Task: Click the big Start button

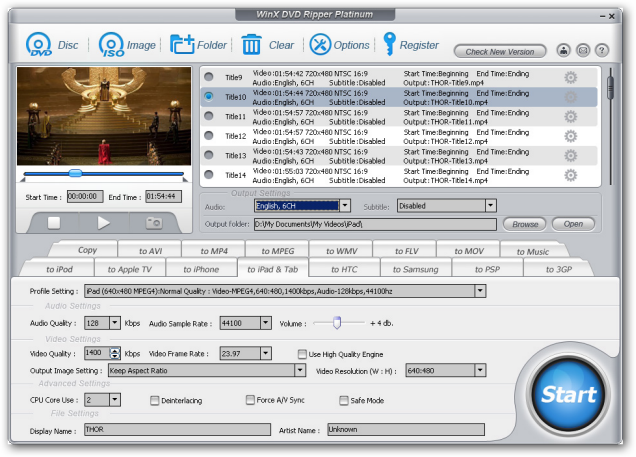Action: [x=568, y=395]
